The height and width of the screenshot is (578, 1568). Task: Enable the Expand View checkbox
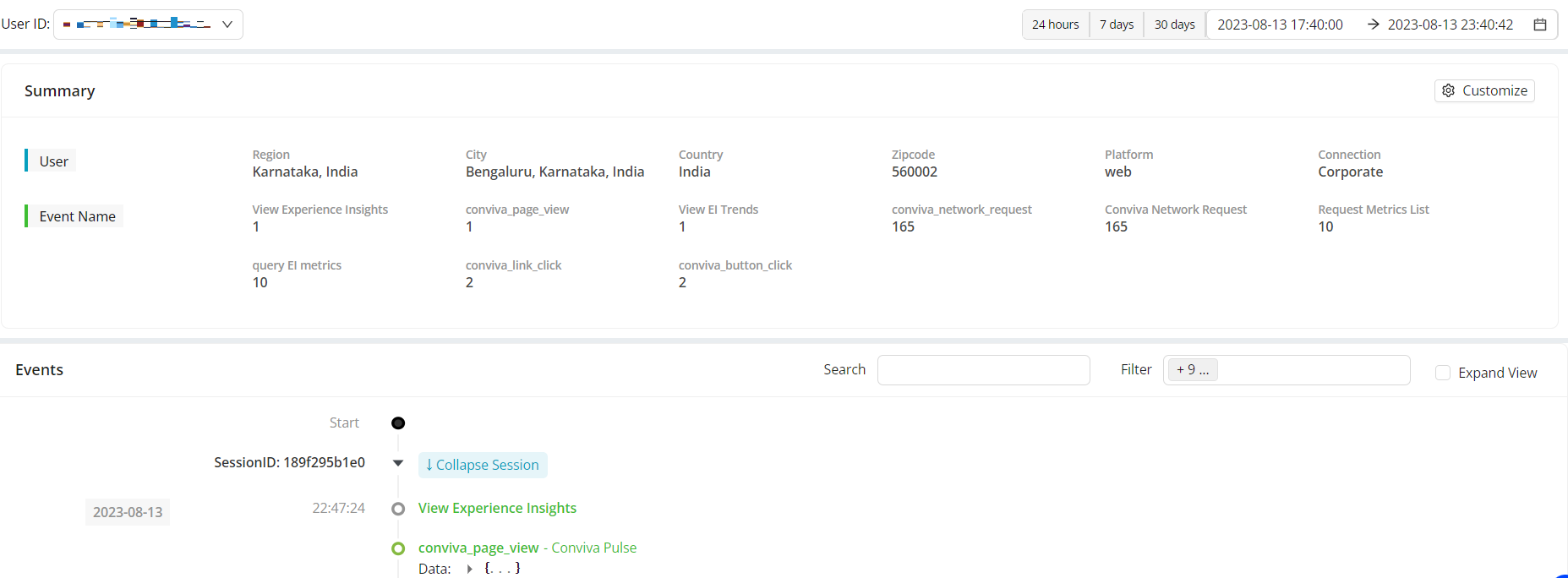pyautogui.click(x=1443, y=373)
